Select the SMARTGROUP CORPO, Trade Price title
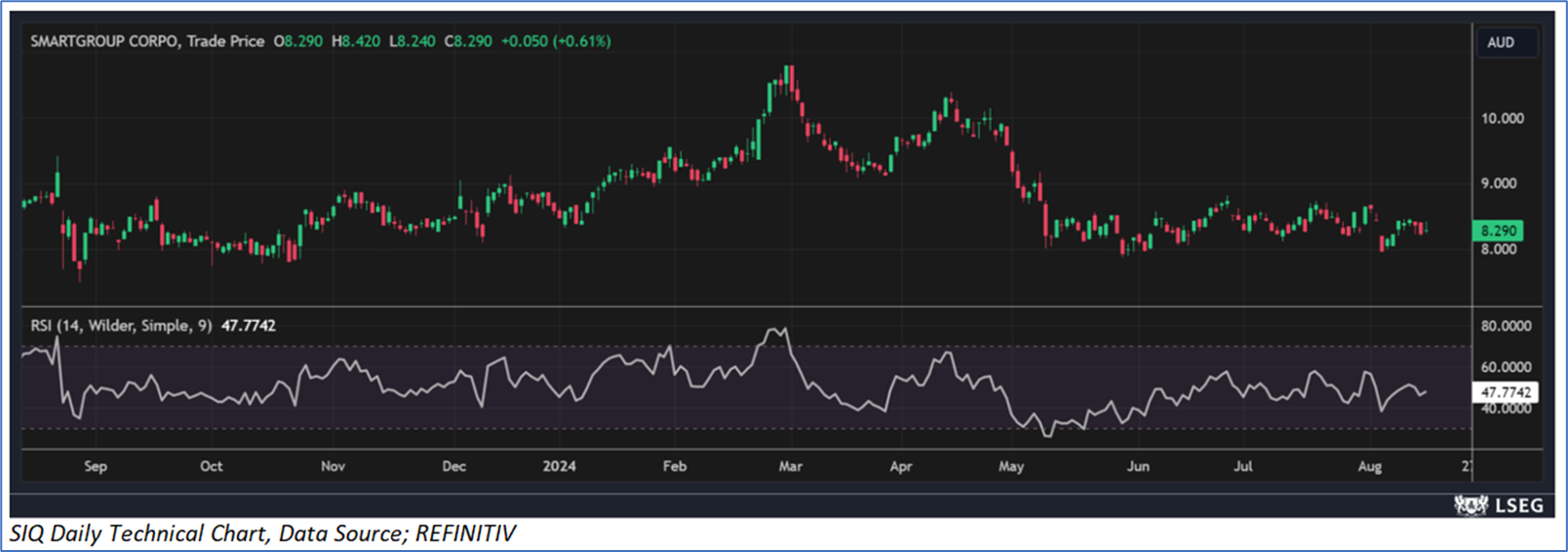The height and width of the screenshot is (552, 1568). [147, 42]
